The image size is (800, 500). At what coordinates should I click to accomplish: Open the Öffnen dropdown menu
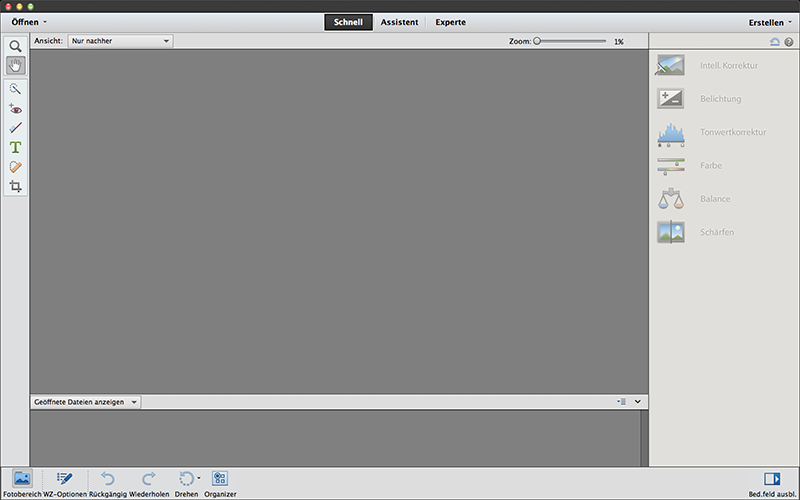pyautogui.click(x=29, y=22)
